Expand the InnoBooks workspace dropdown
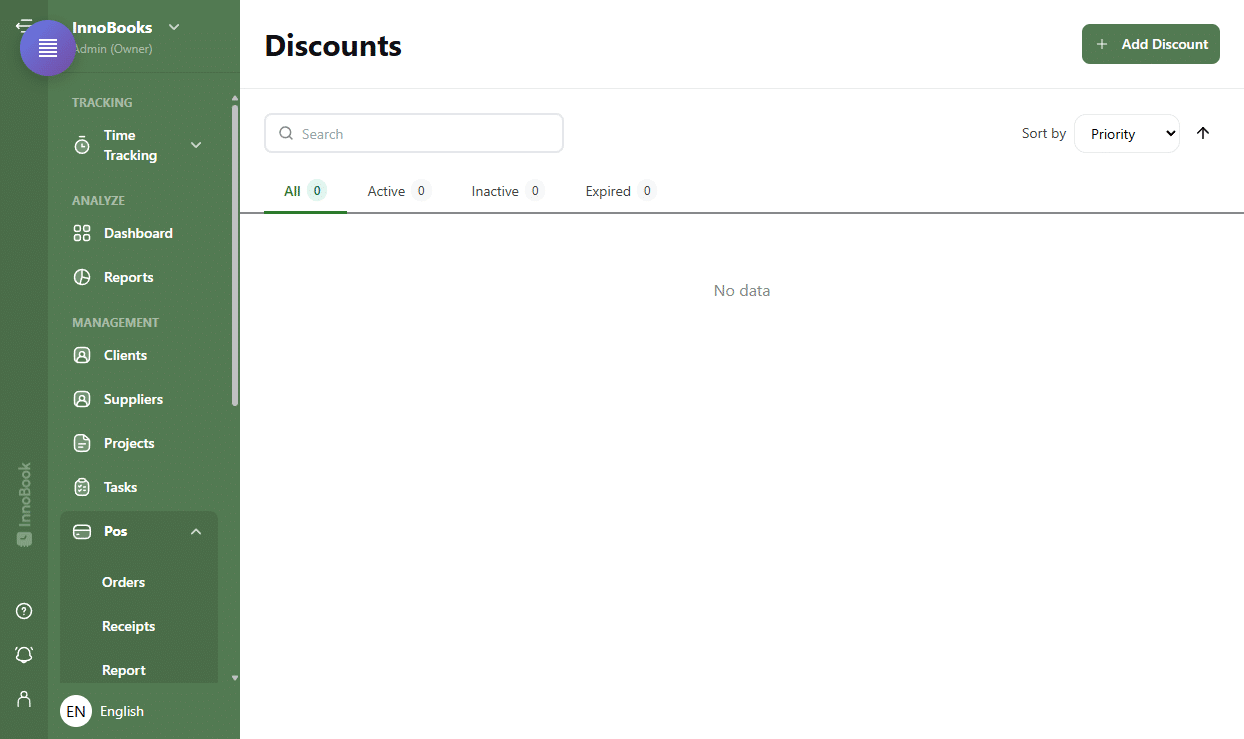 tap(174, 27)
